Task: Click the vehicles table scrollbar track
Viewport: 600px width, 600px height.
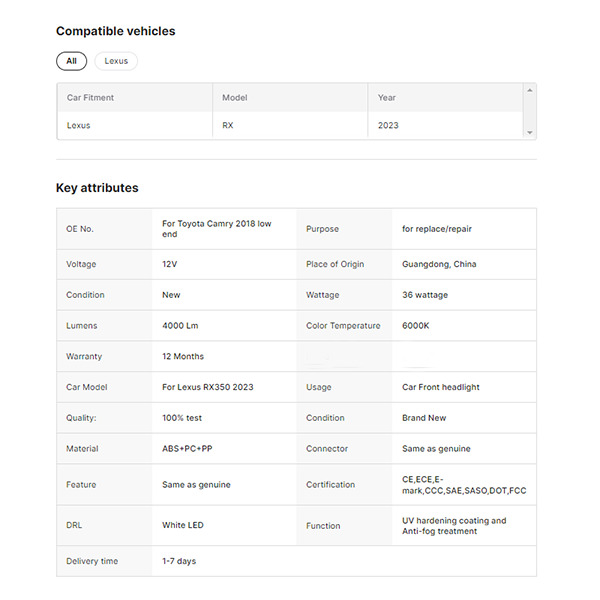Action: pyautogui.click(x=530, y=112)
